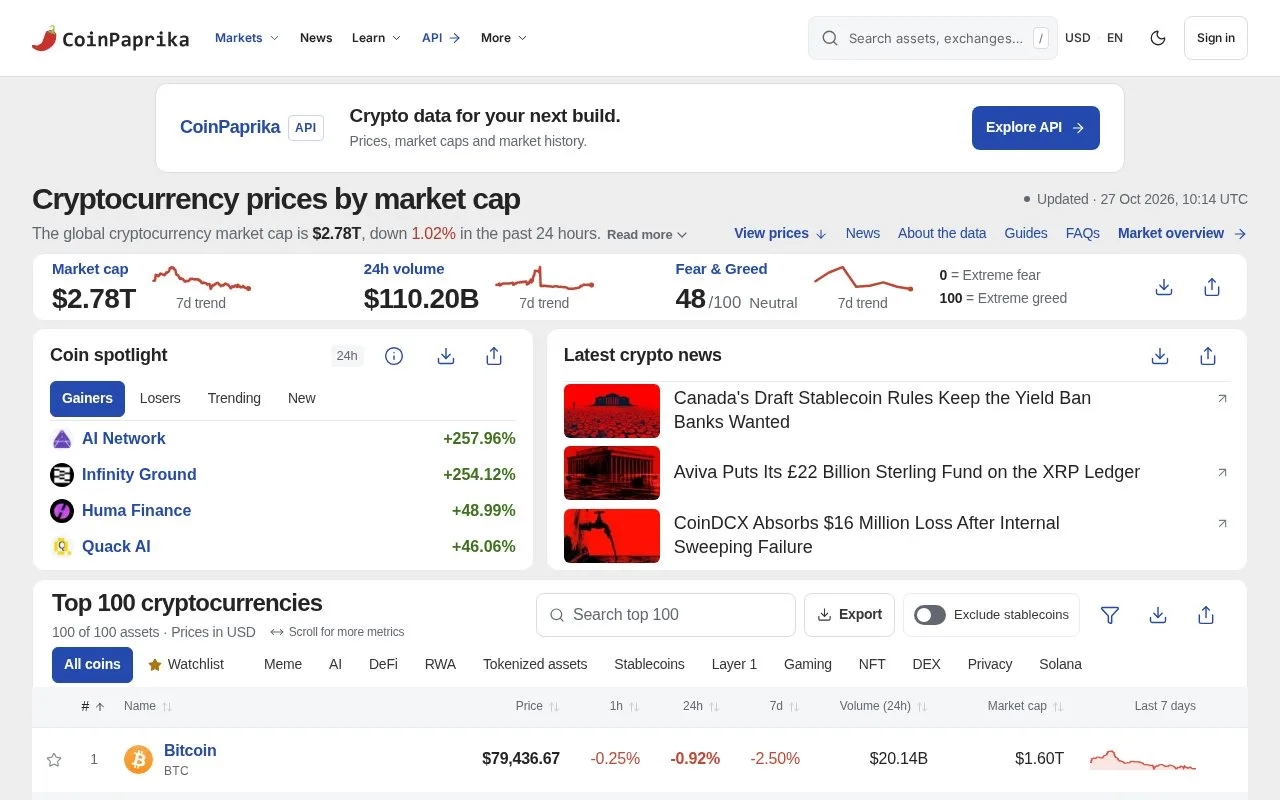Toggle dark mode moon icon
Screen dimensions: 1280x800
click(x=1158, y=38)
